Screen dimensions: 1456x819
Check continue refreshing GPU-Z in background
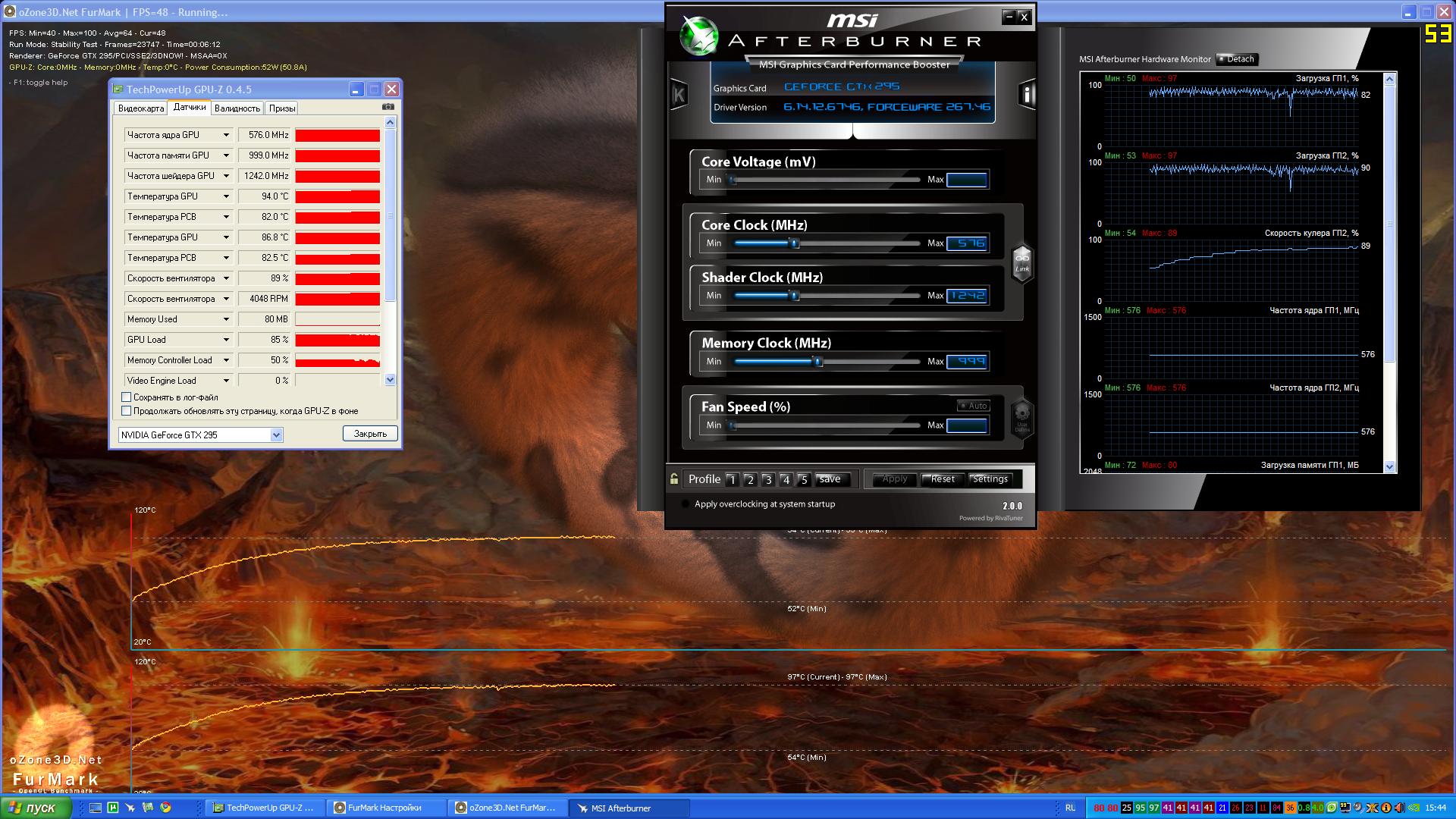pos(127,411)
